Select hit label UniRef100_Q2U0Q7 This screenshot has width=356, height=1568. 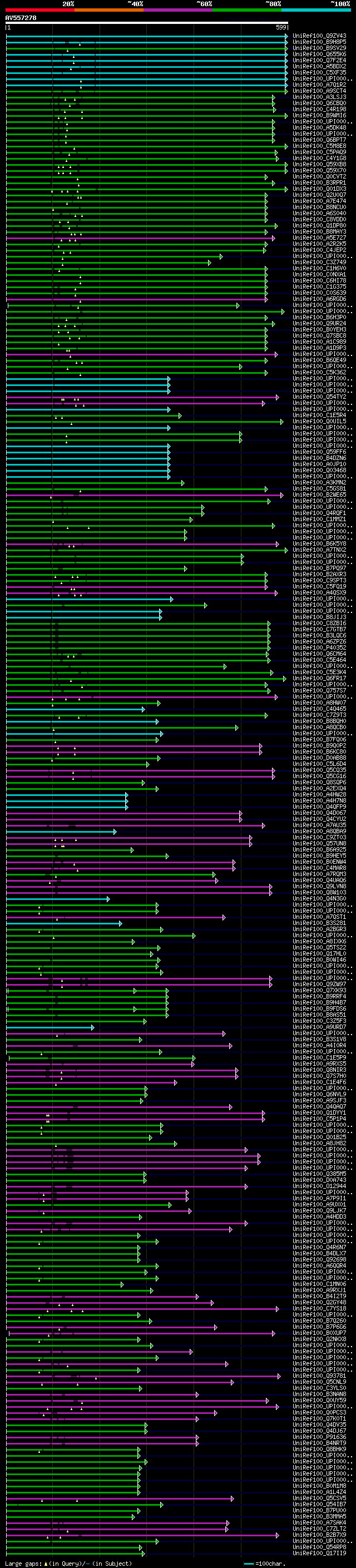point(319,195)
